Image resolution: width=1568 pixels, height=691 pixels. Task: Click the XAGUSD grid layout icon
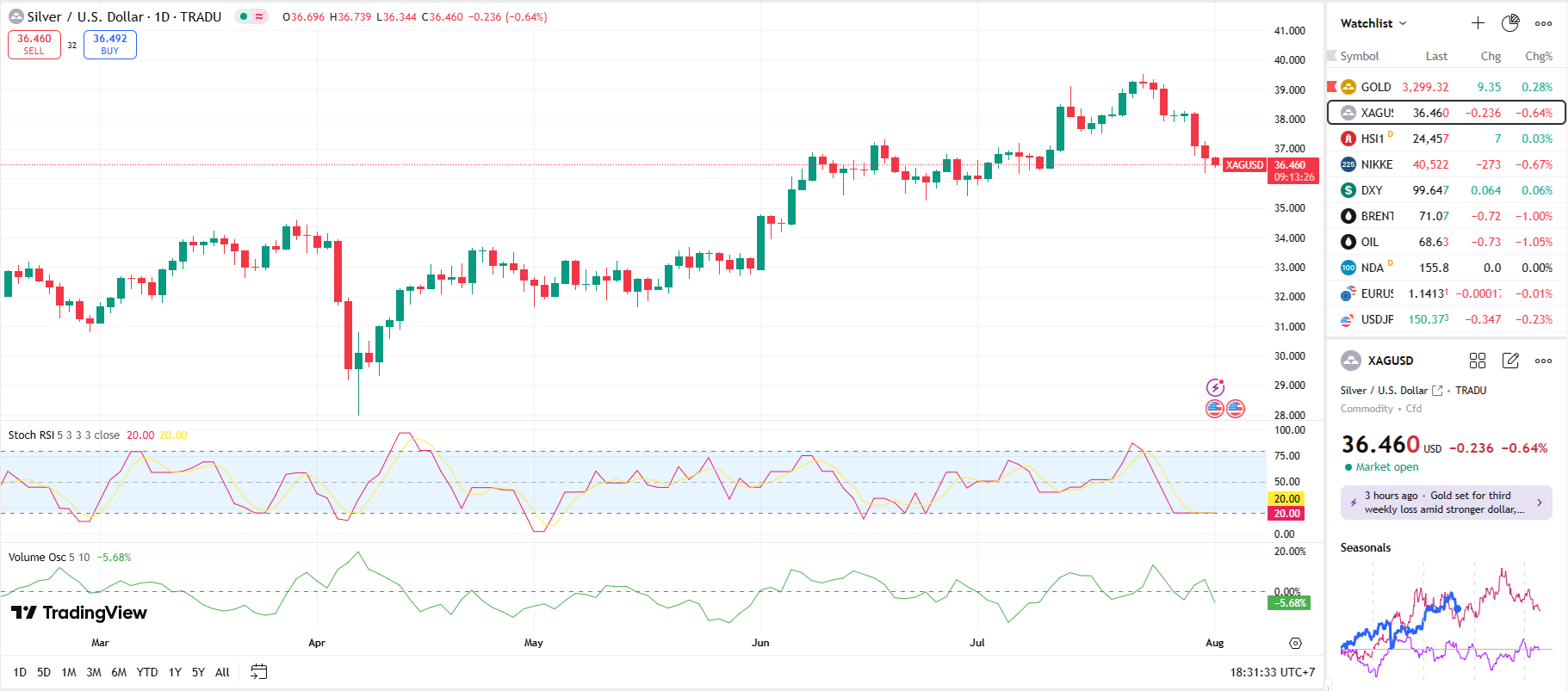[x=1478, y=361]
